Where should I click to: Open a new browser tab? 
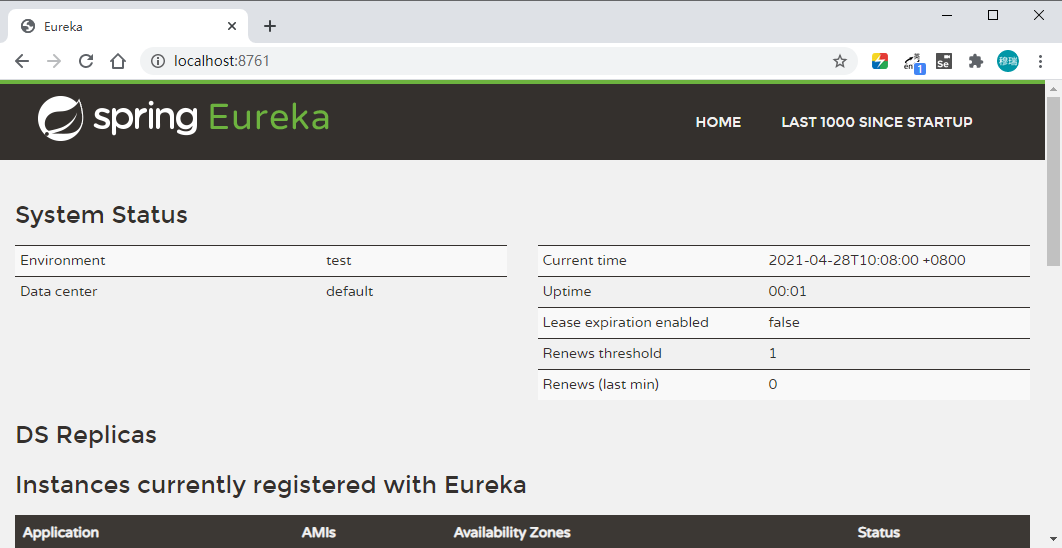pyautogui.click(x=270, y=26)
